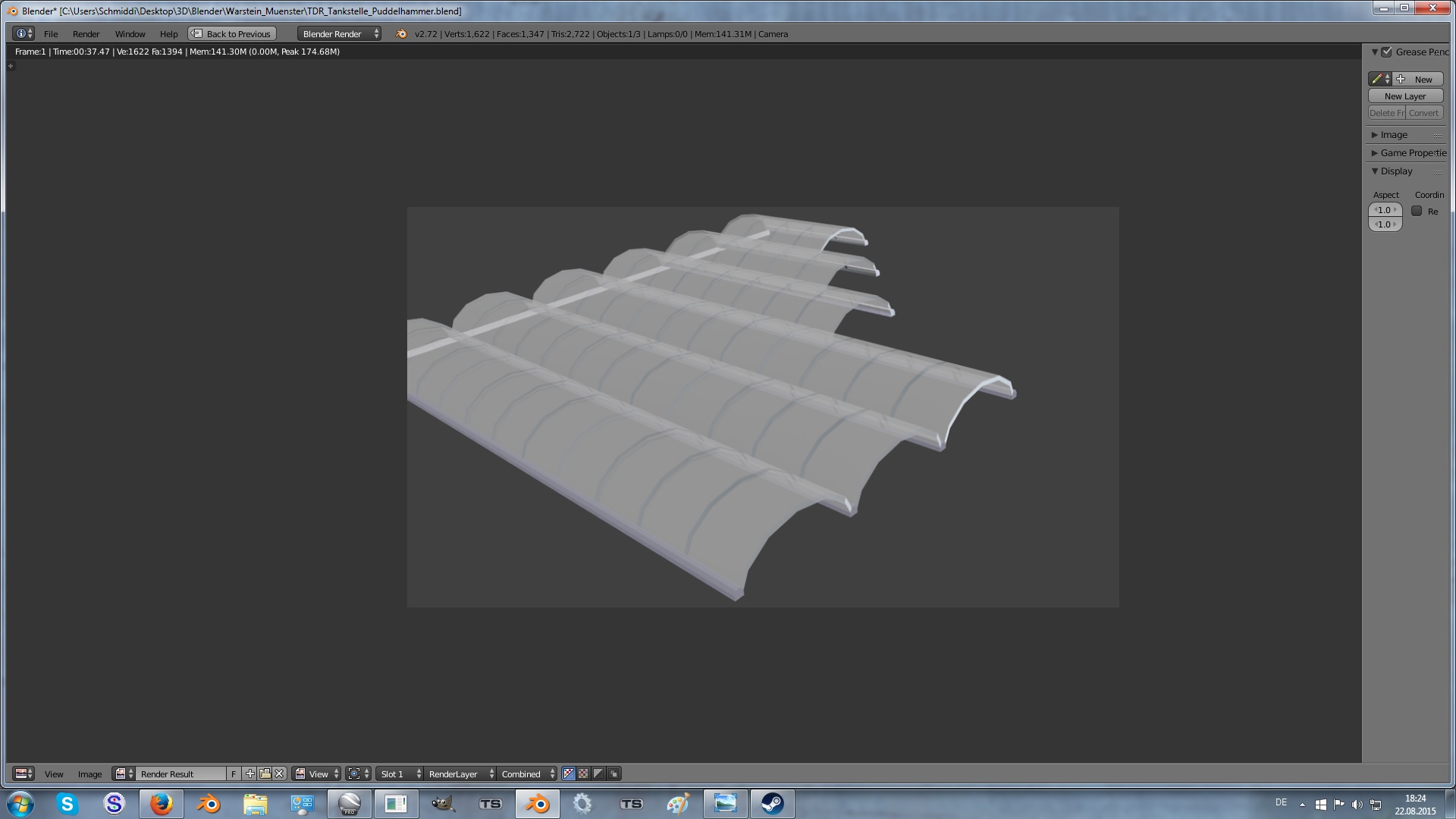Unlink the Render Result image with X icon

(x=279, y=773)
